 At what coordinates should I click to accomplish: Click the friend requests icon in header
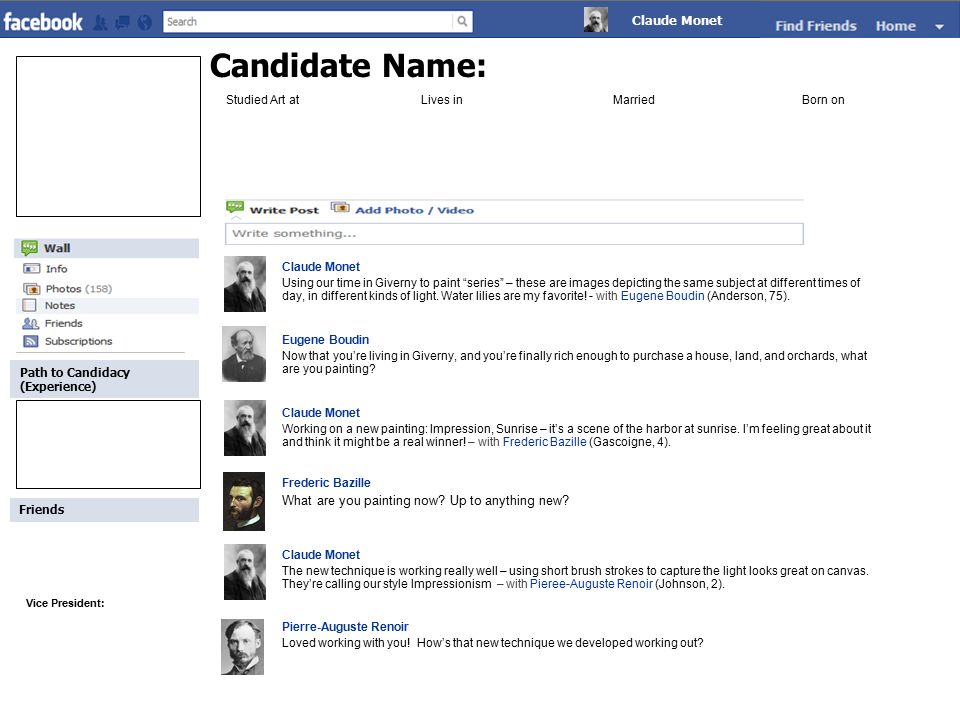100,21
